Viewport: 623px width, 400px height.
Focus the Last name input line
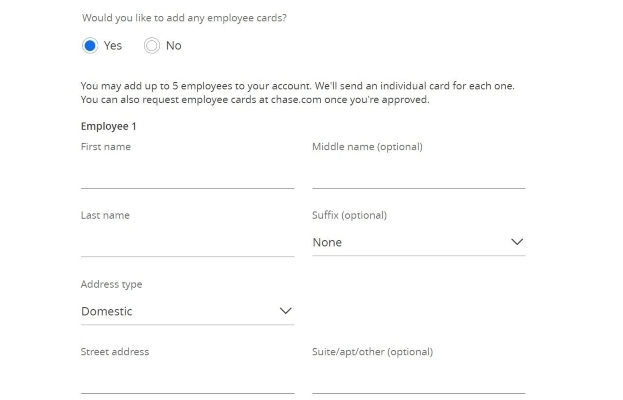[x=187, y=243]
